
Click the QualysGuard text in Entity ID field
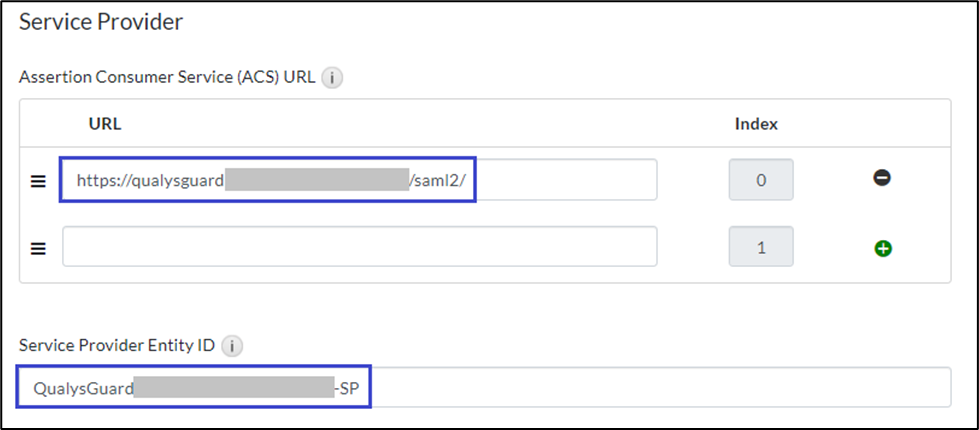tap(83, 388)
